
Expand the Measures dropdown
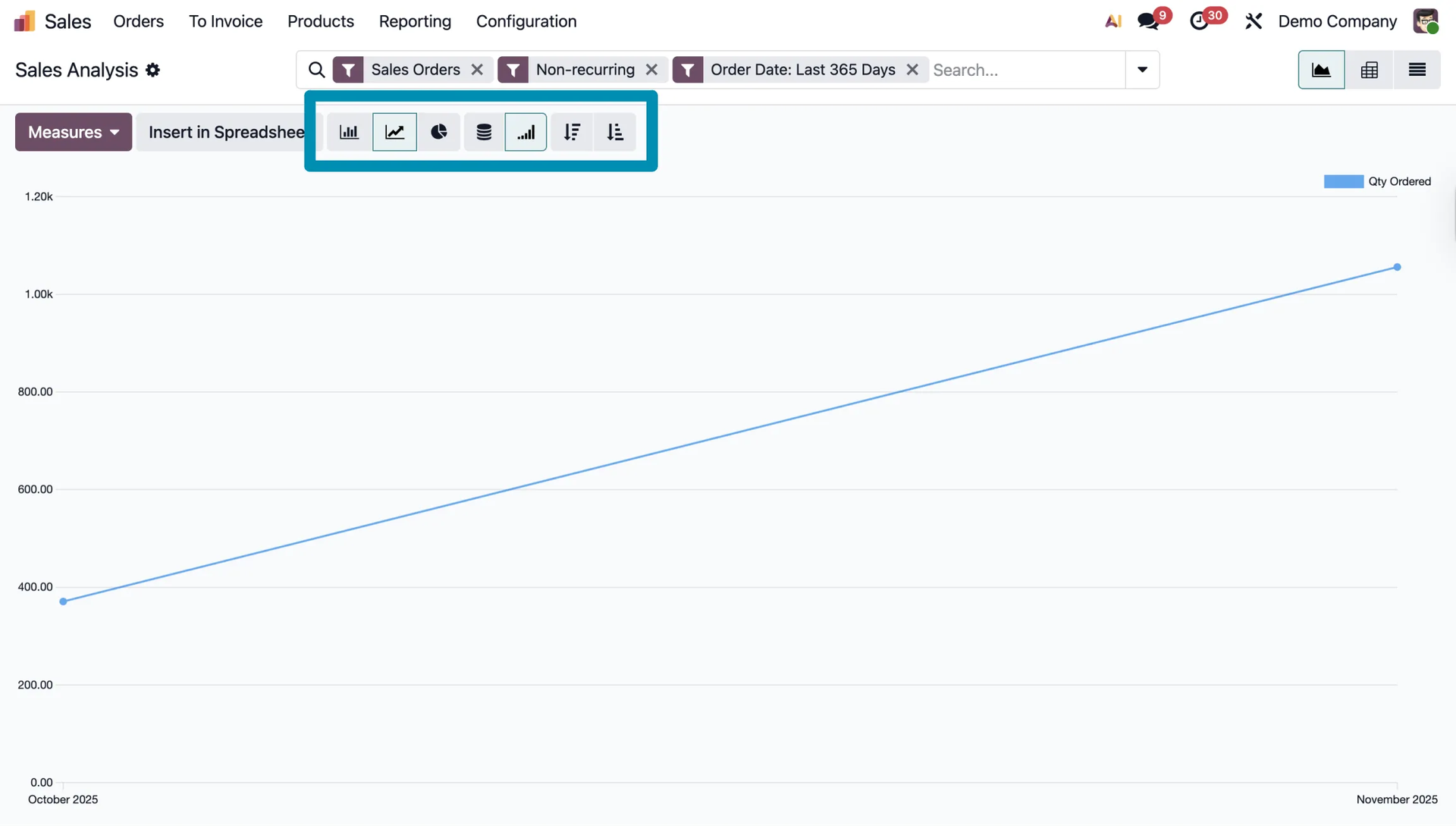[74, 132]
